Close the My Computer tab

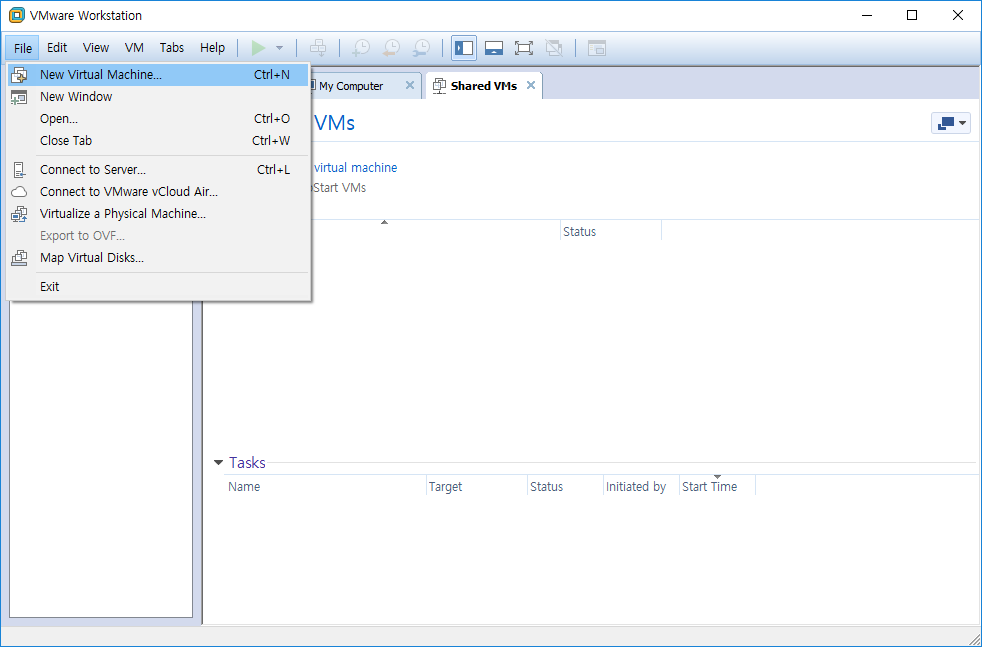[410, 85]
